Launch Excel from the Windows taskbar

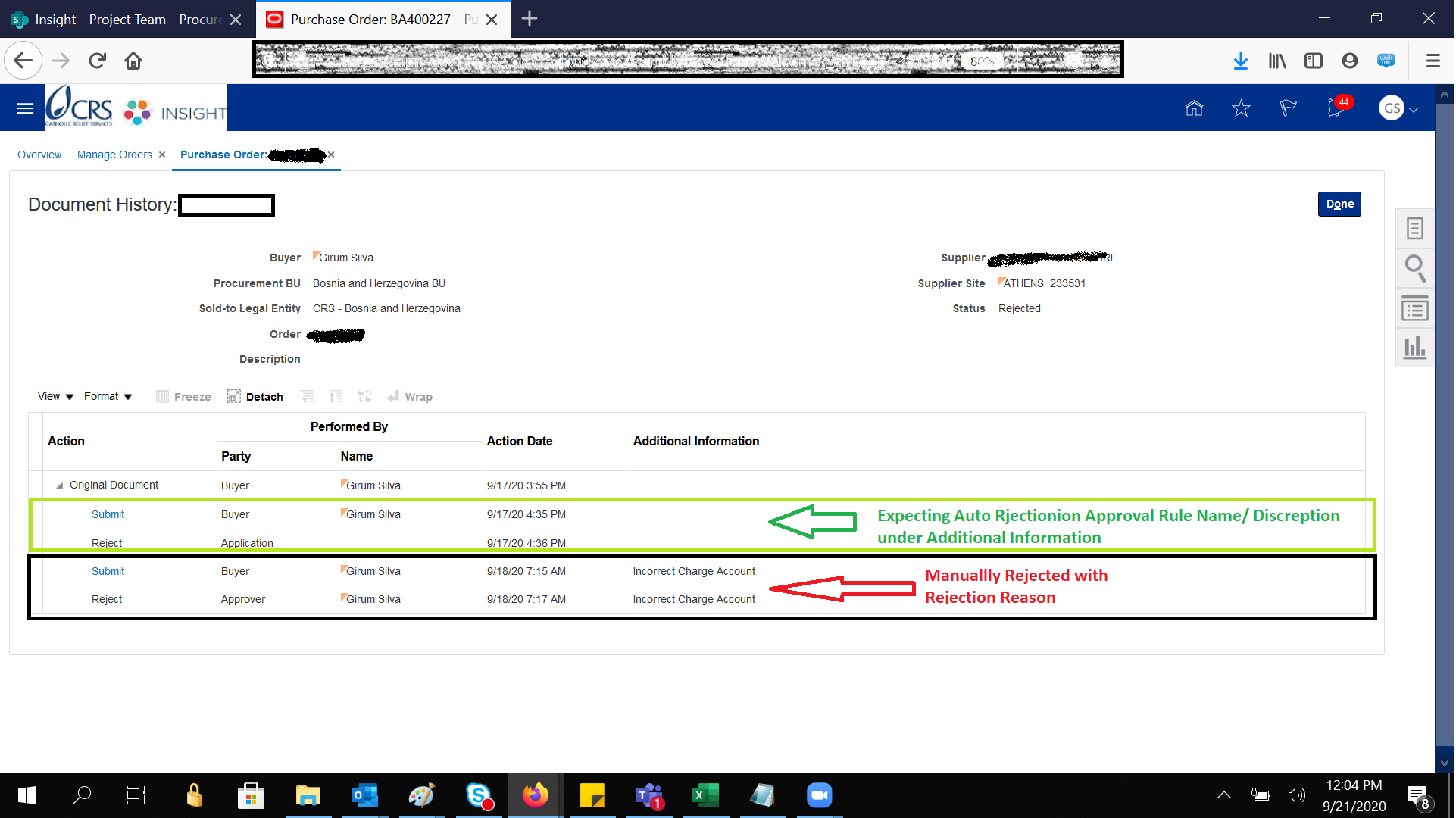coord(705,795)
